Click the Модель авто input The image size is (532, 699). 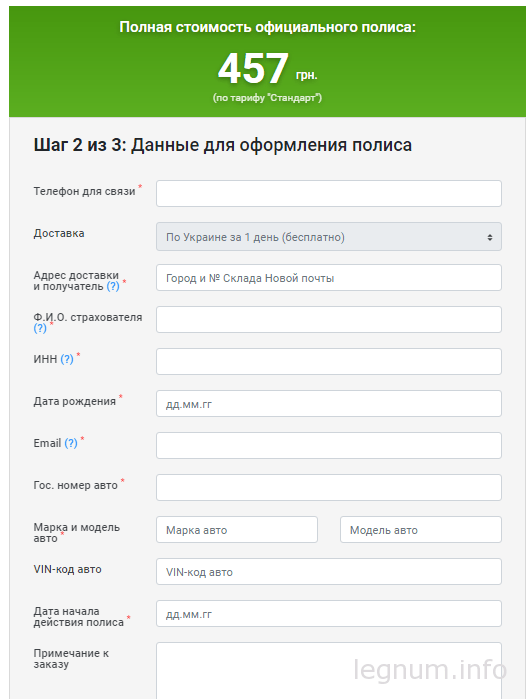(x=421, y=530)
